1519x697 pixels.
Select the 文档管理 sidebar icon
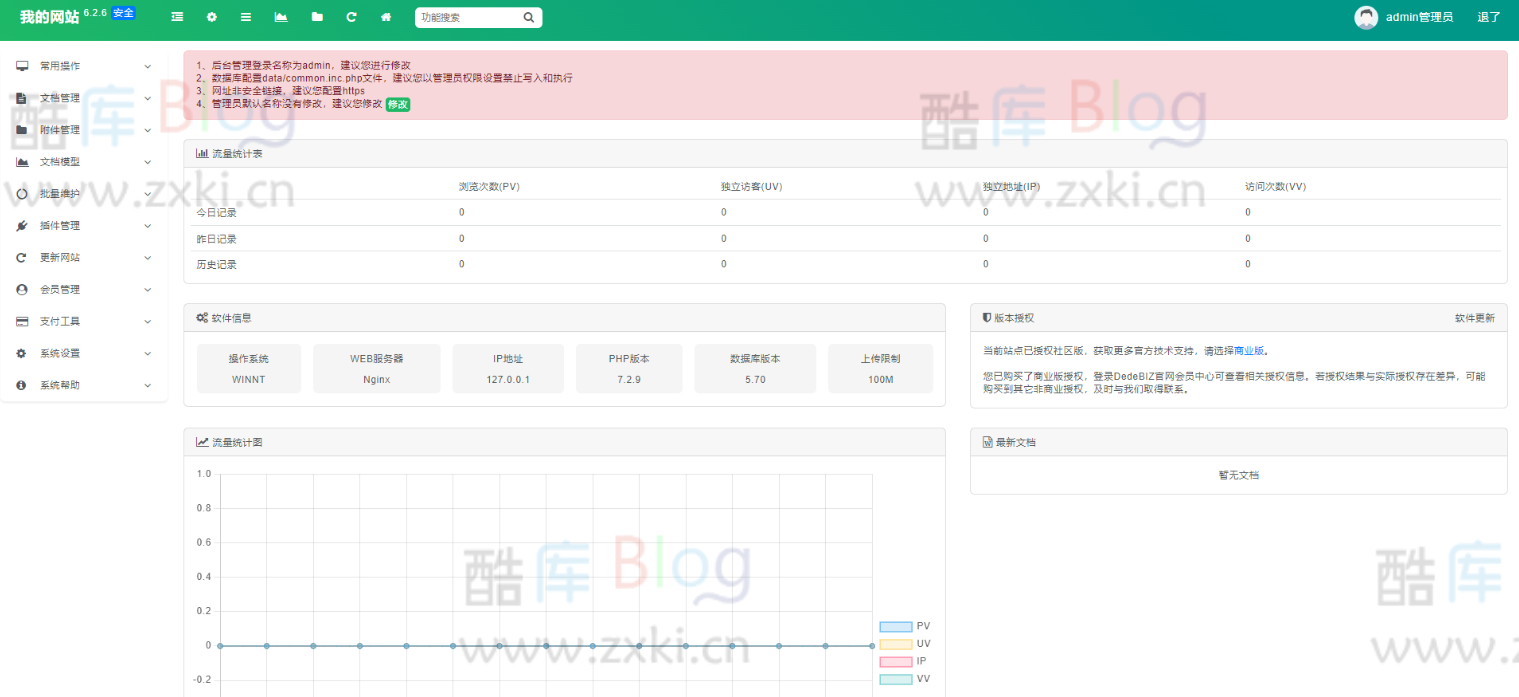(x=20, y=97)
